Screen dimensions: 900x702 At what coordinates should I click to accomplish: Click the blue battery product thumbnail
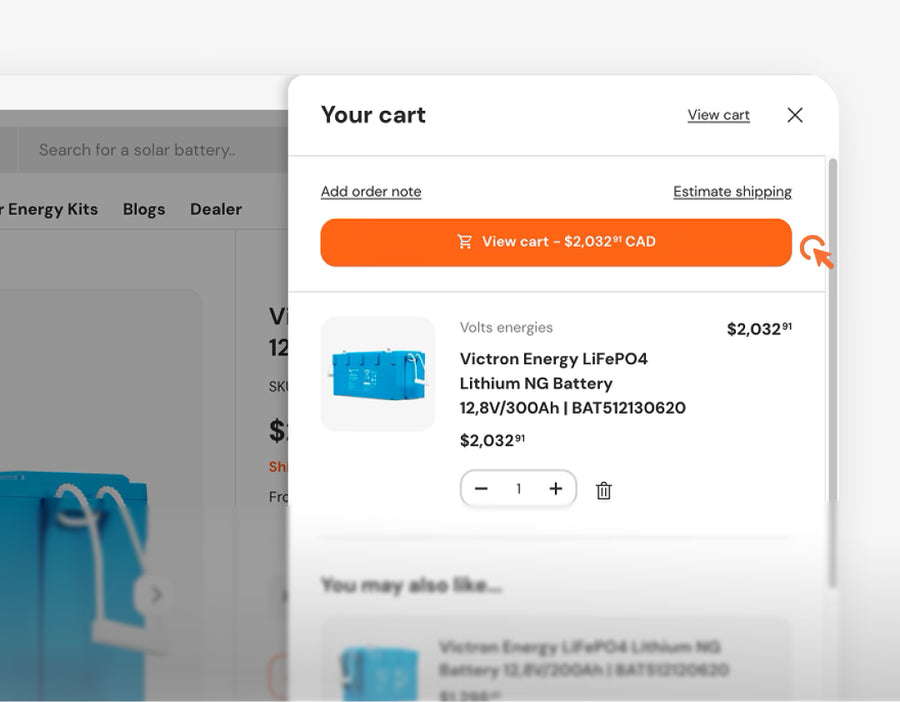point(377,373)
